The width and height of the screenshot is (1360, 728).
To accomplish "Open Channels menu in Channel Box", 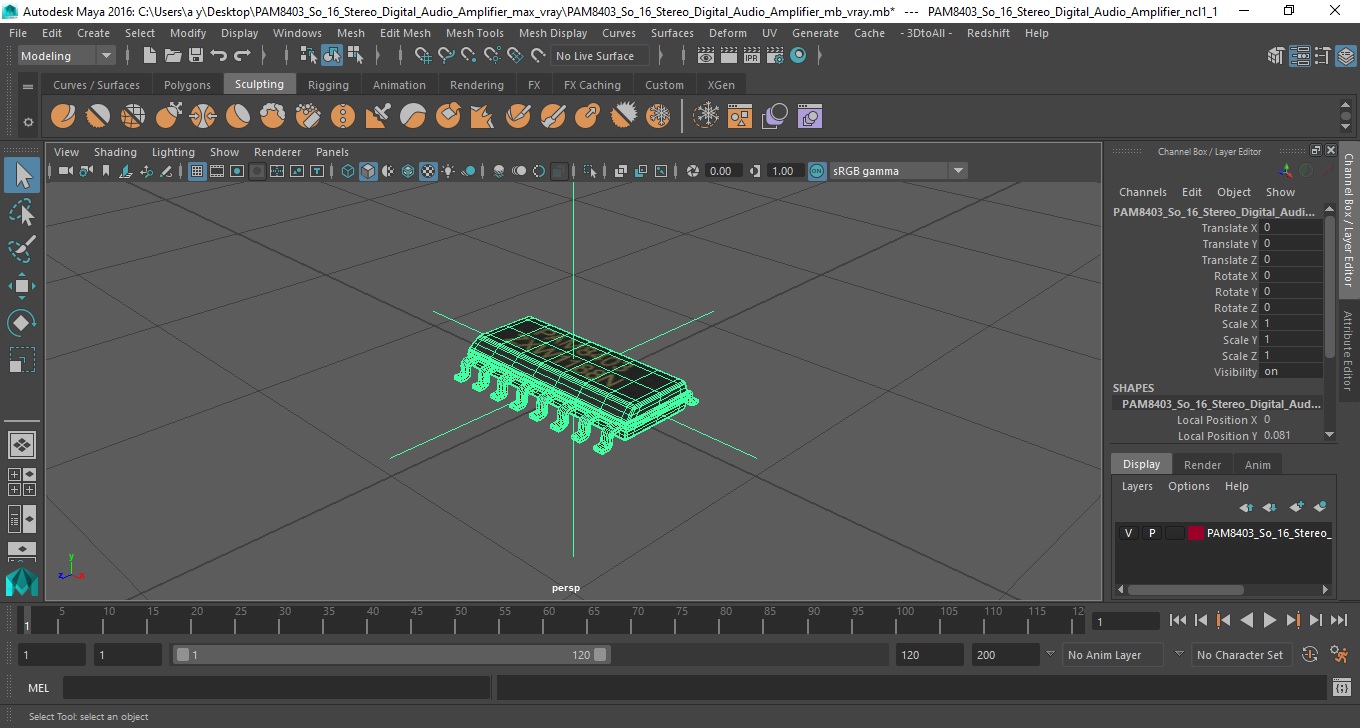I will pyautogui.click(x=1142, y=192).
